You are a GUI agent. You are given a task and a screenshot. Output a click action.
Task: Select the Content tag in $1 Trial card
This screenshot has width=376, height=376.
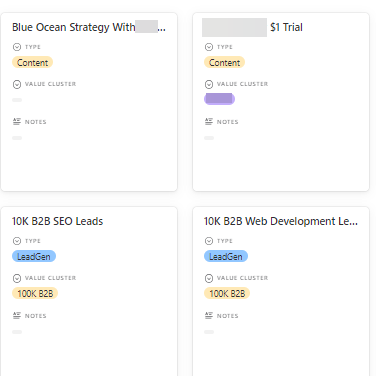[x=225, y=62]
